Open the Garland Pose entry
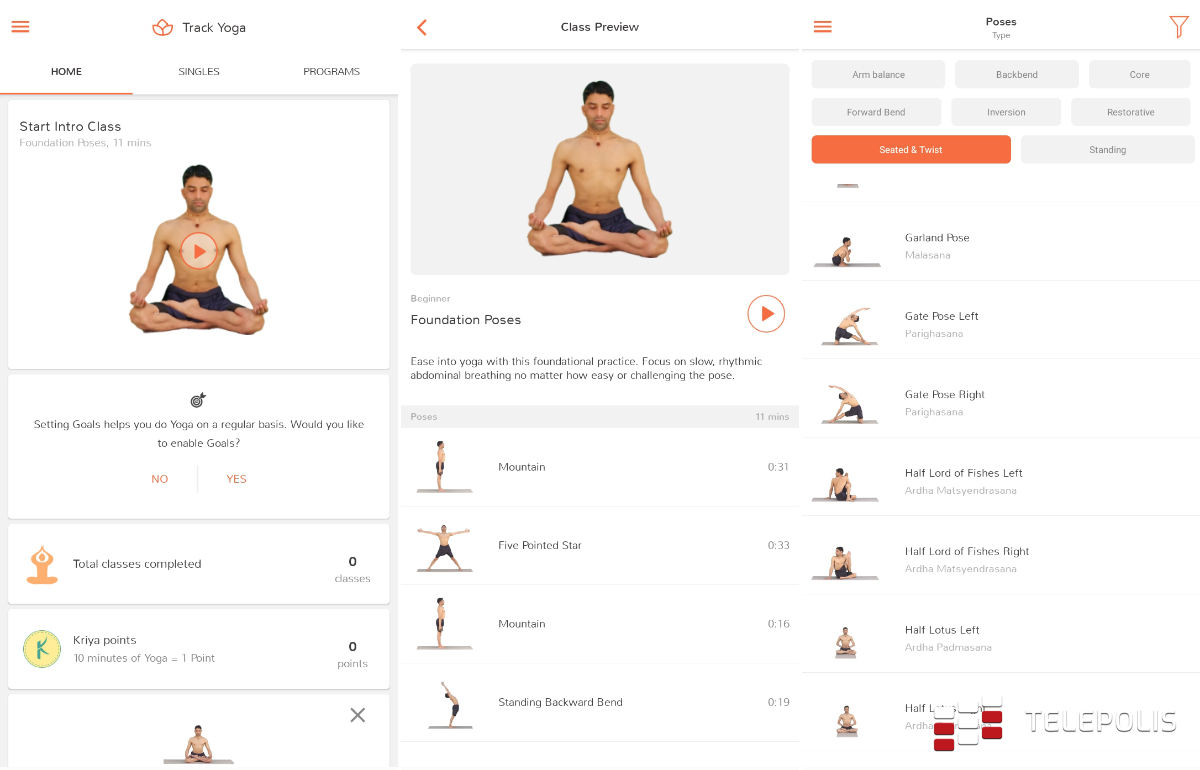This screenshot has height=770, width=1200. (1001, 246)
